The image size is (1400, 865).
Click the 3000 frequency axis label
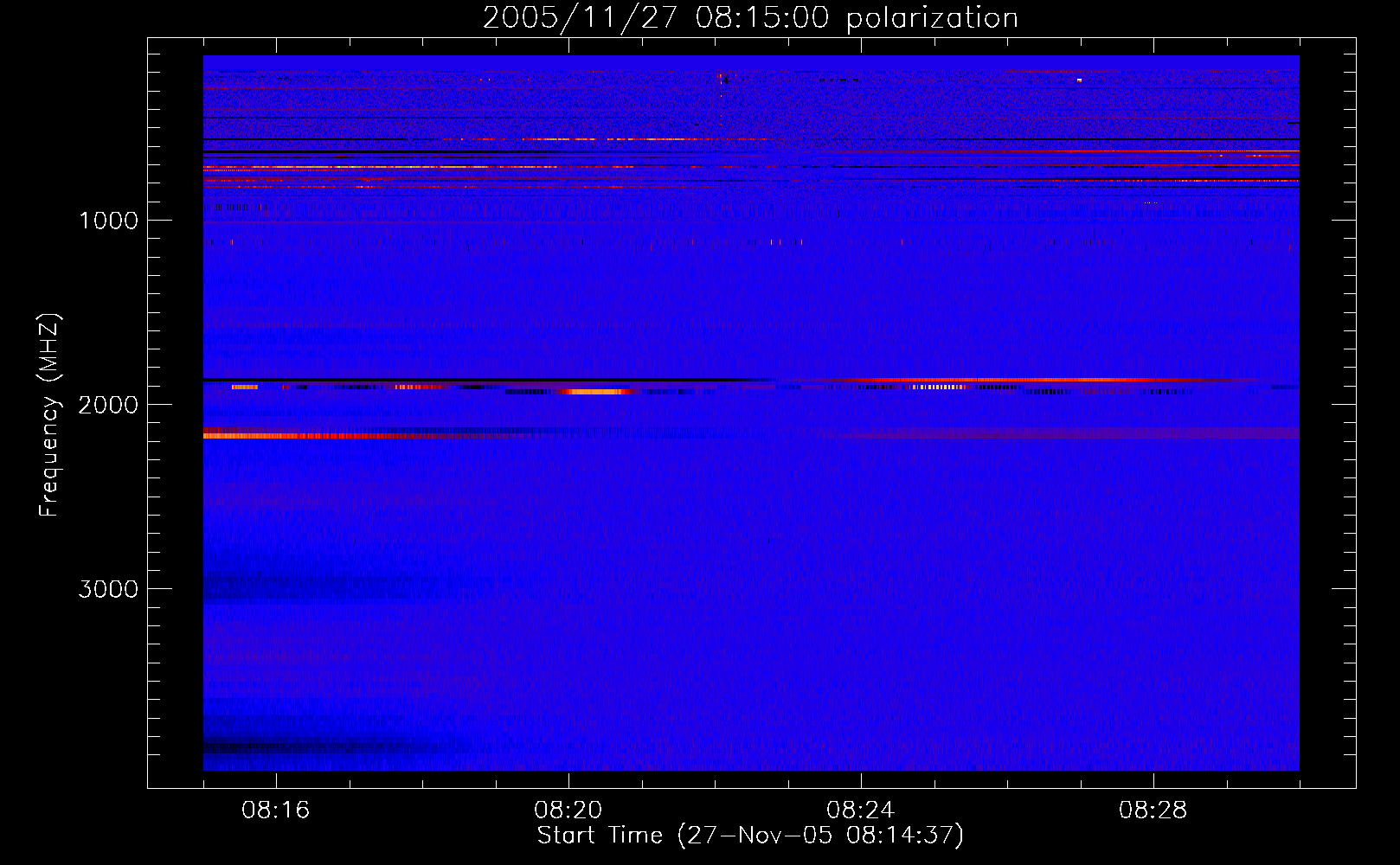(x=108, y=589)
